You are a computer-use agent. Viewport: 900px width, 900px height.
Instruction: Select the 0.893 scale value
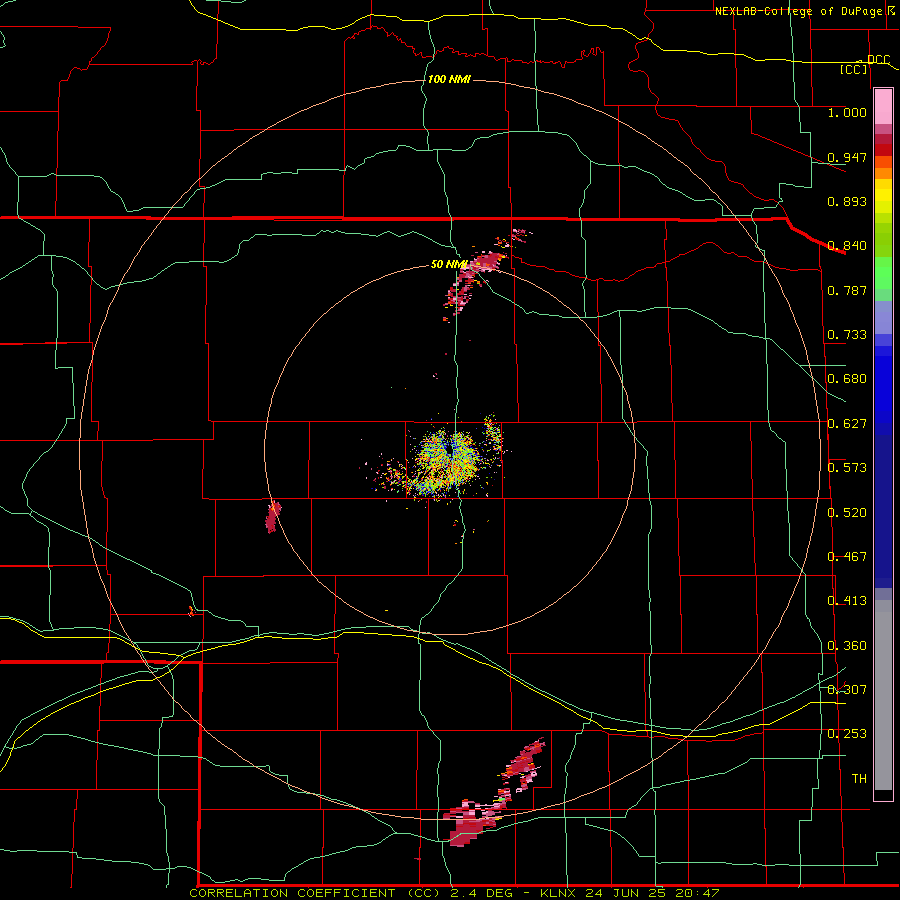[x=847, y=201]
